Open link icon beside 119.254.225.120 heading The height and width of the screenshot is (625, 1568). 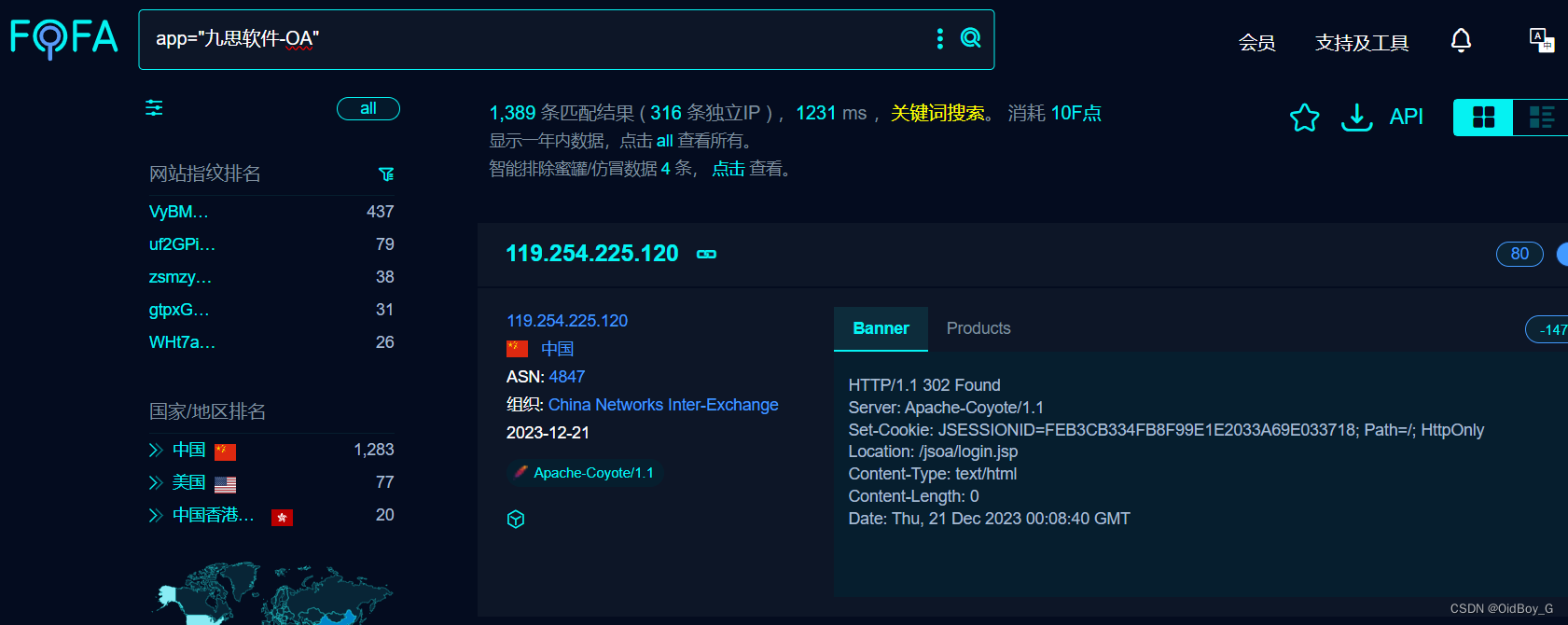tap(706, 254)
